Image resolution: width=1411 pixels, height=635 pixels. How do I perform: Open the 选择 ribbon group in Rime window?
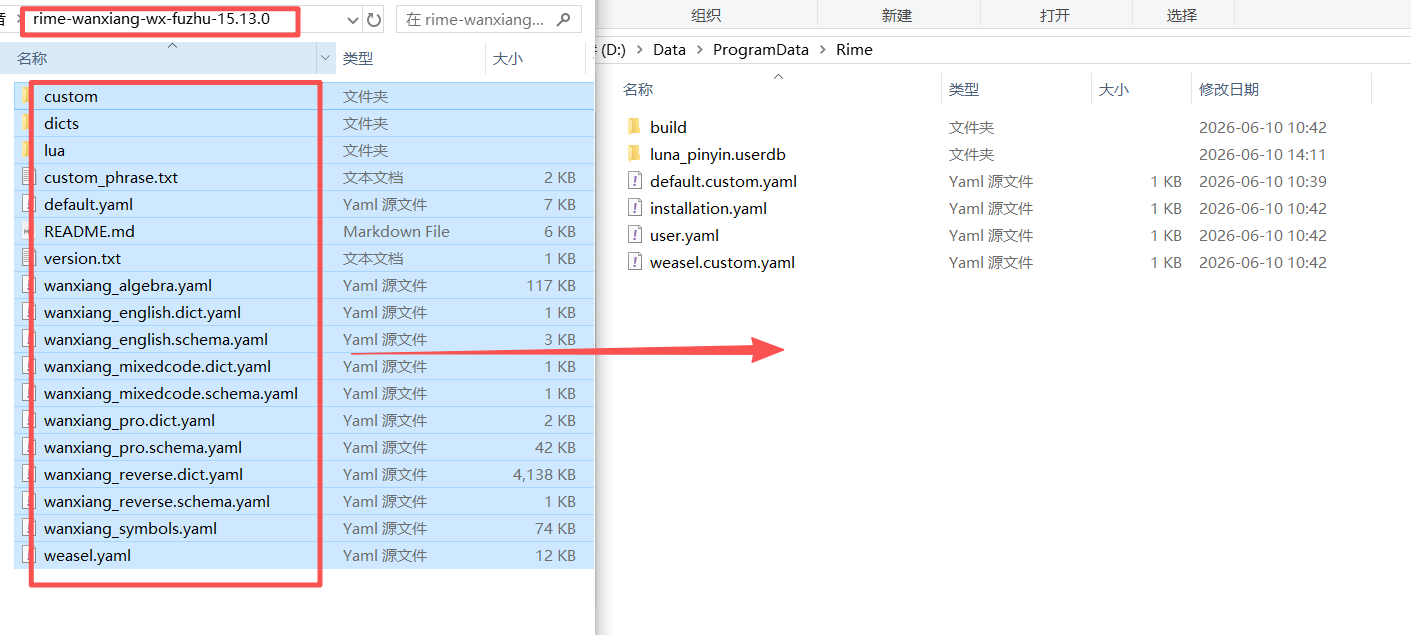[1182, 15]
